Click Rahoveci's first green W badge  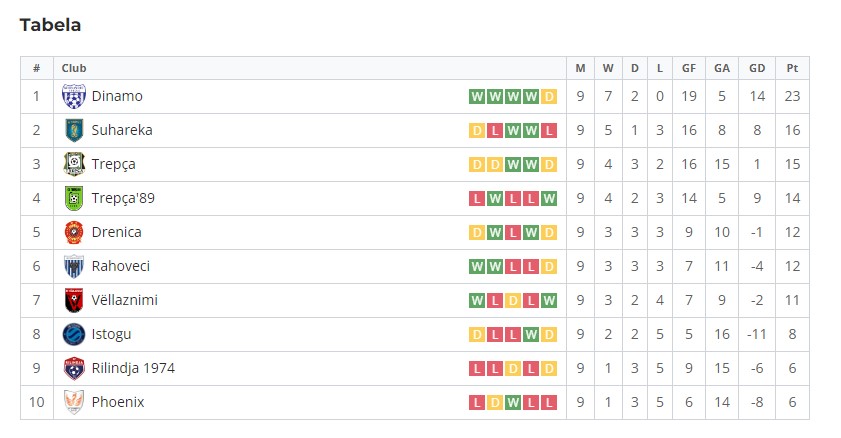[477, 266]
